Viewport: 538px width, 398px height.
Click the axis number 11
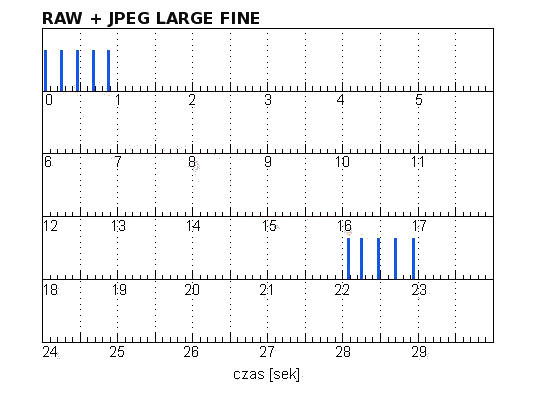point(418,162)
